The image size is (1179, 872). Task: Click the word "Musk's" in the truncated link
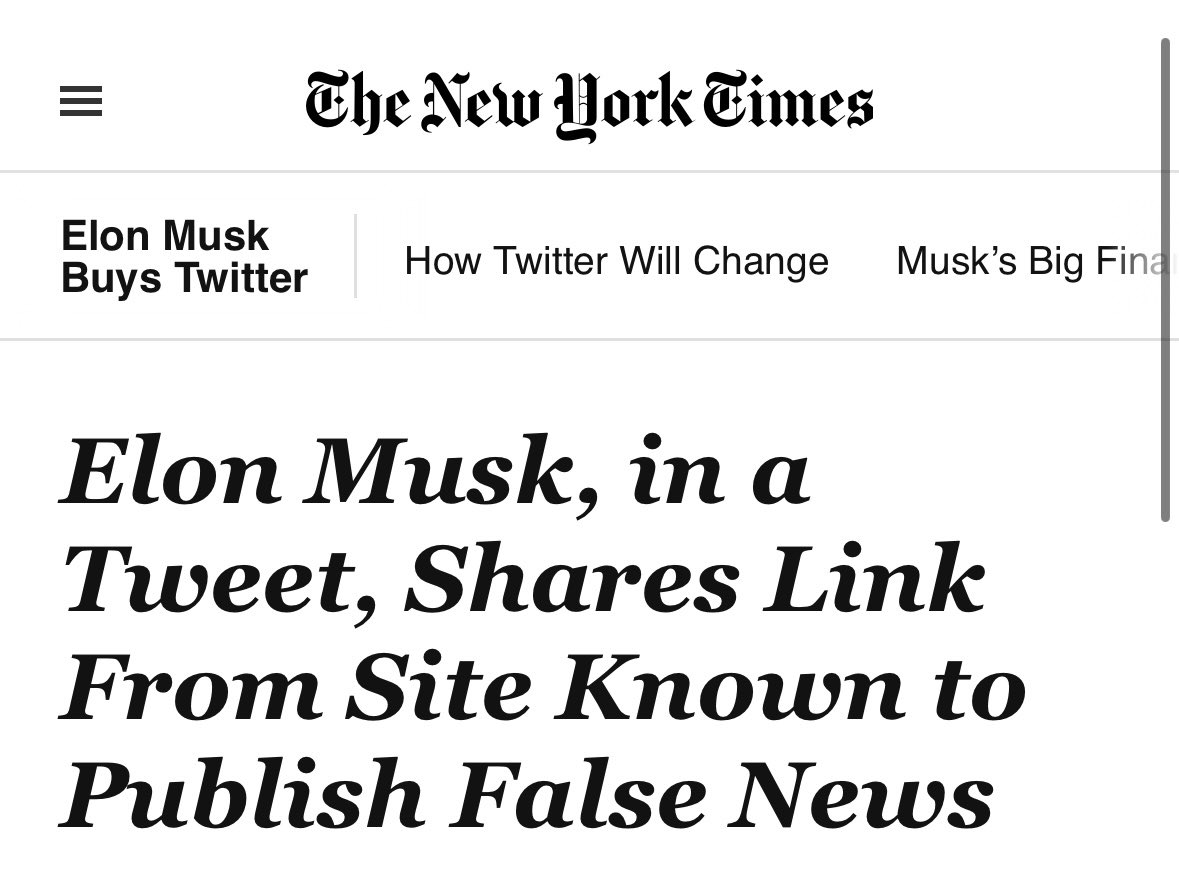[957, 261]
